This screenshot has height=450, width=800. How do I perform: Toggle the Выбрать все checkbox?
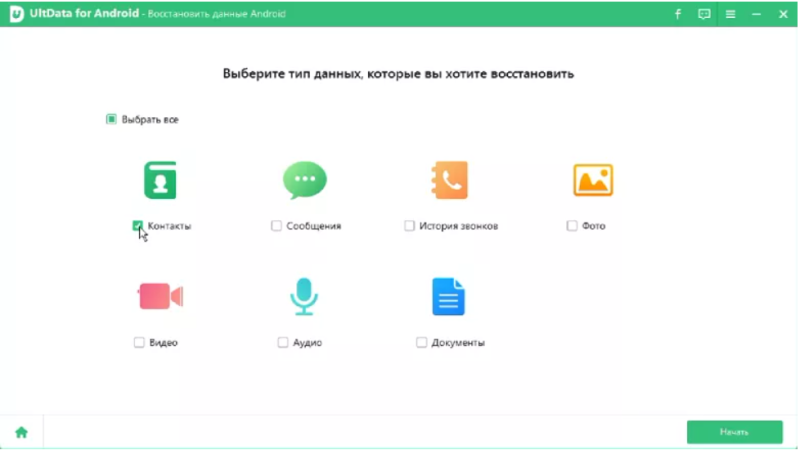point(111,119)
